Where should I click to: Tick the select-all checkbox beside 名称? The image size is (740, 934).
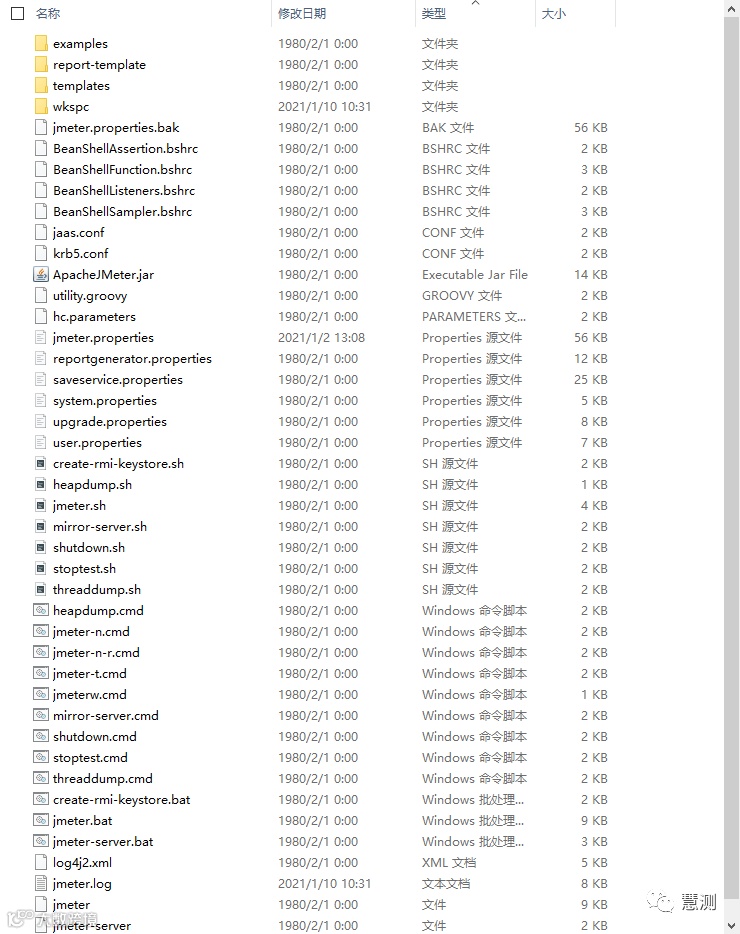point(18,13)
